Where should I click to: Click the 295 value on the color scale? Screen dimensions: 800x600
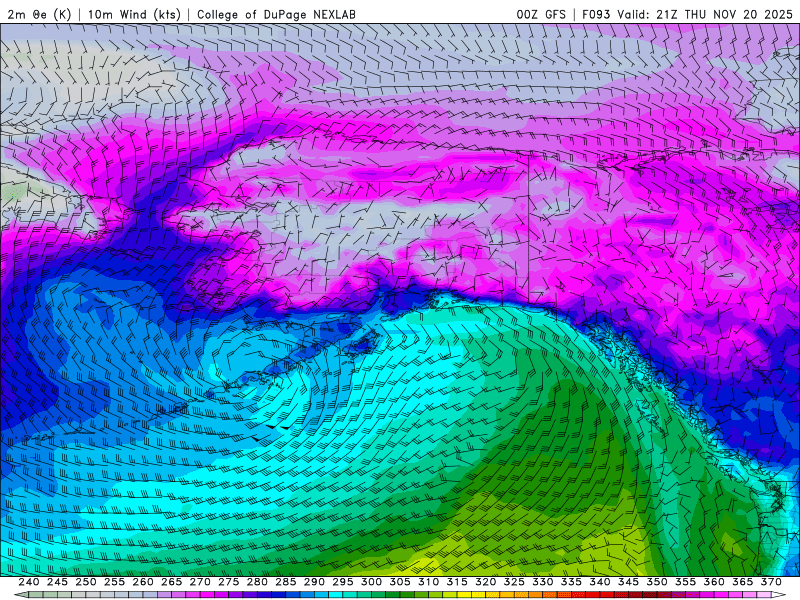[x=343, y=582]
